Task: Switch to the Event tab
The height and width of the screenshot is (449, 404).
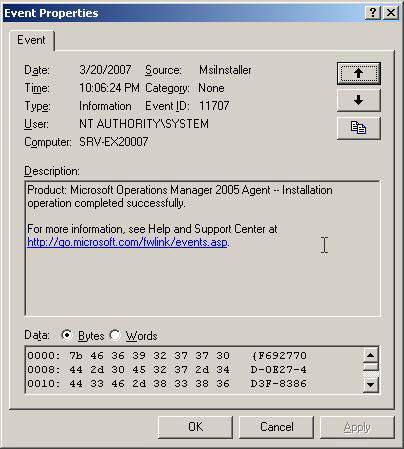Action: 31,40
